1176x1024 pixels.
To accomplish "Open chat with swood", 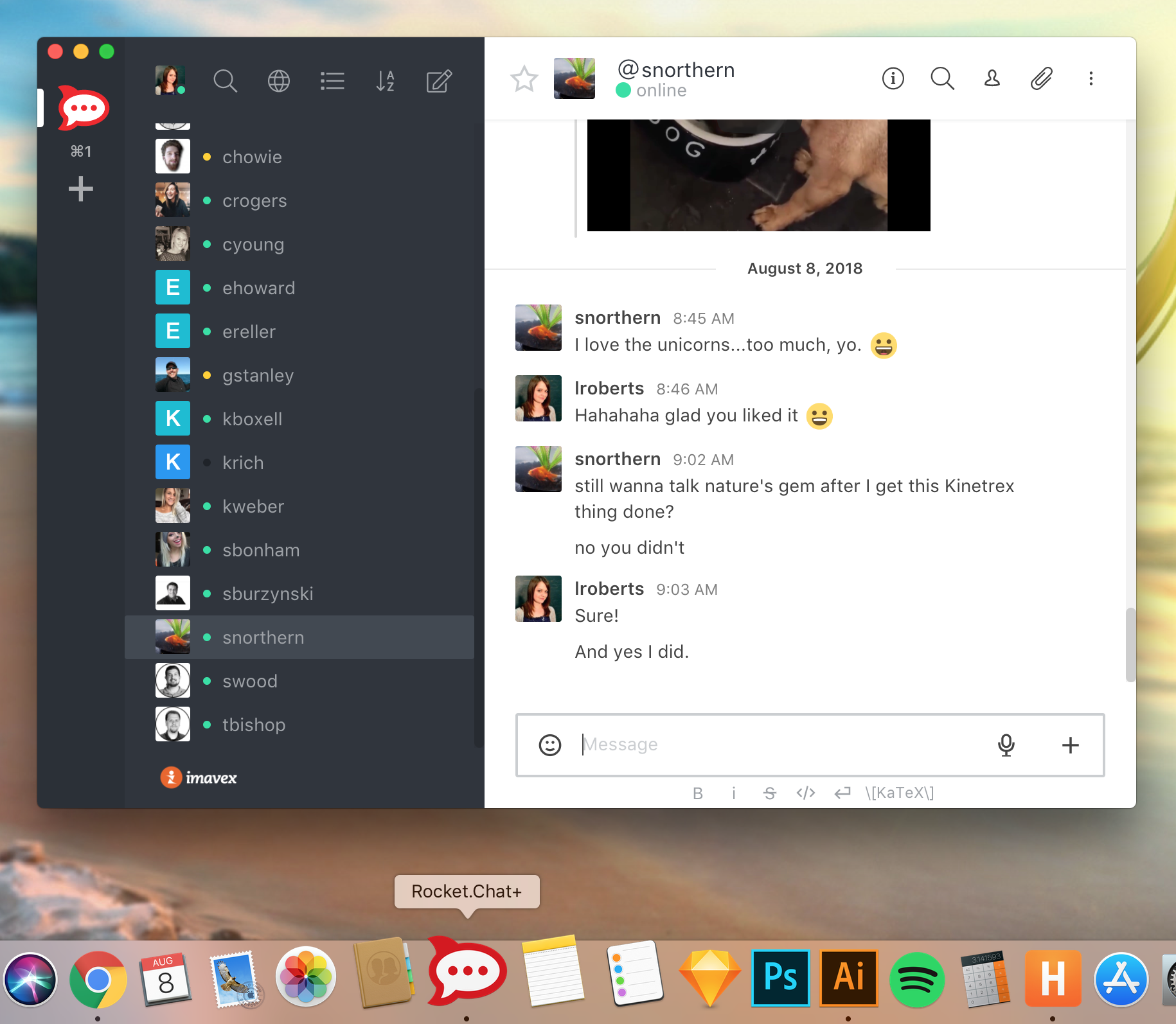I will coord(299,681).
